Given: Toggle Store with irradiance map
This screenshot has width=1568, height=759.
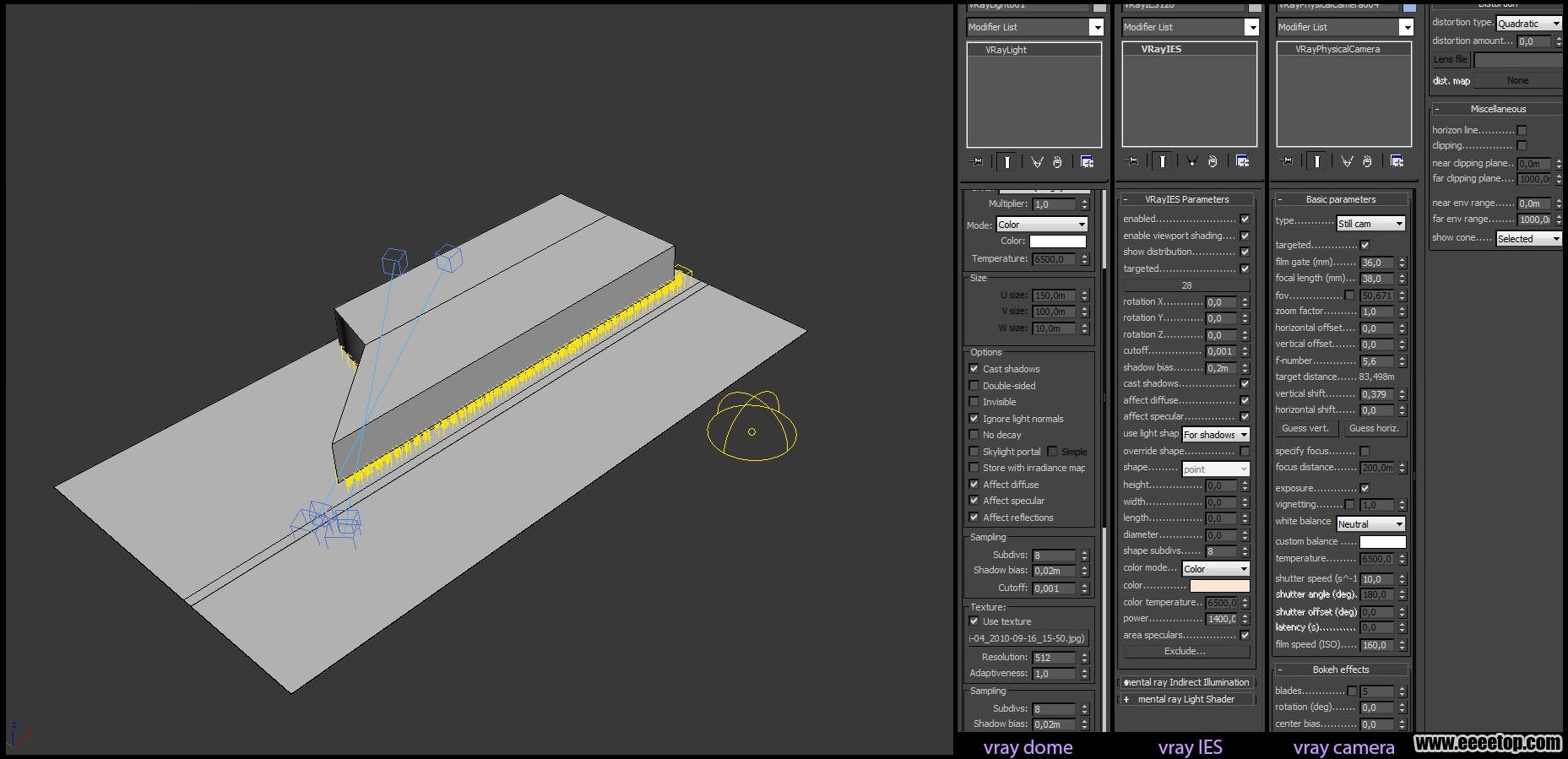Looking at the screenshot, I should [x=974, y=468].
